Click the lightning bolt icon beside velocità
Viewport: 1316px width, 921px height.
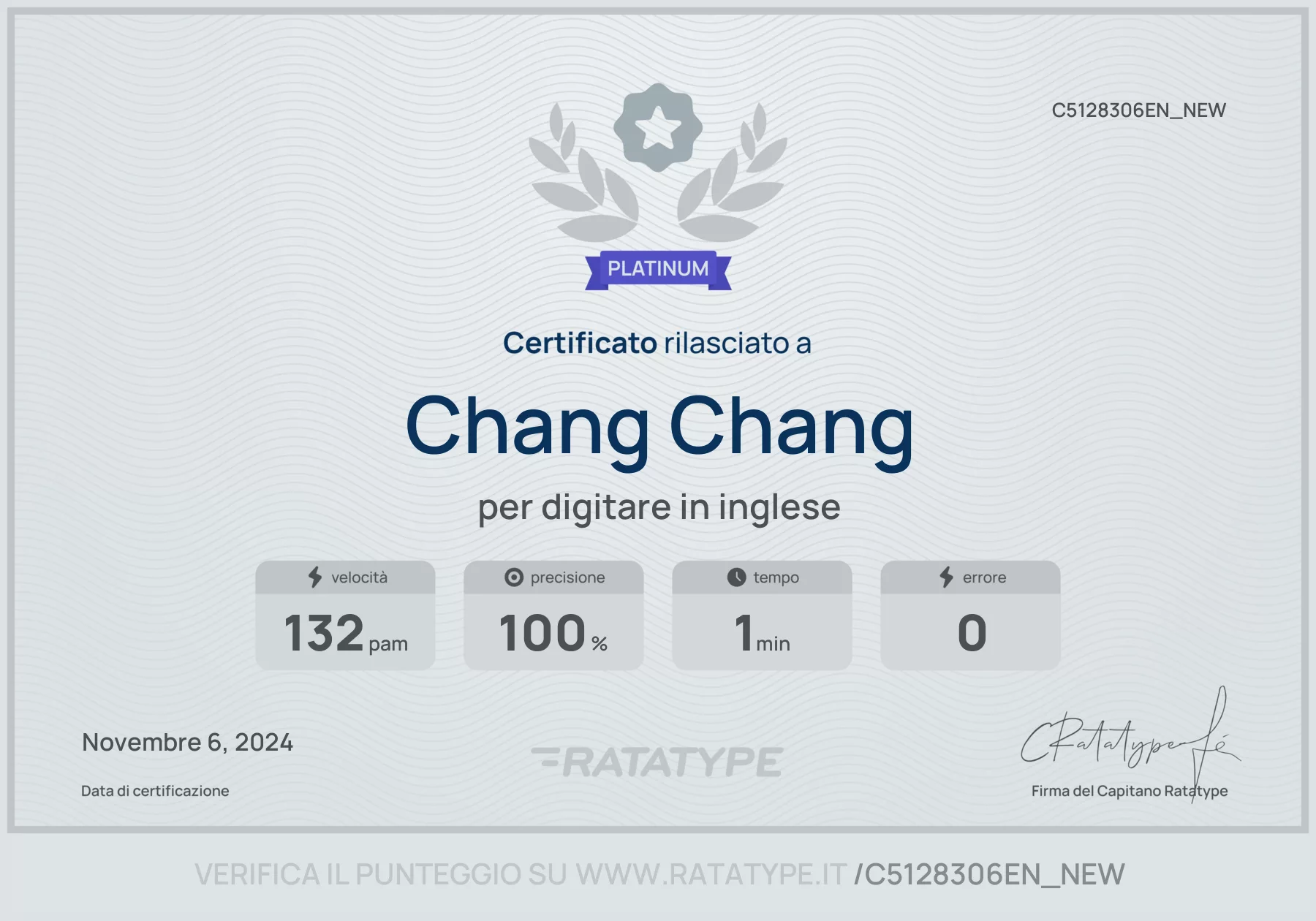pyautogui.click(x=315, y=577)
